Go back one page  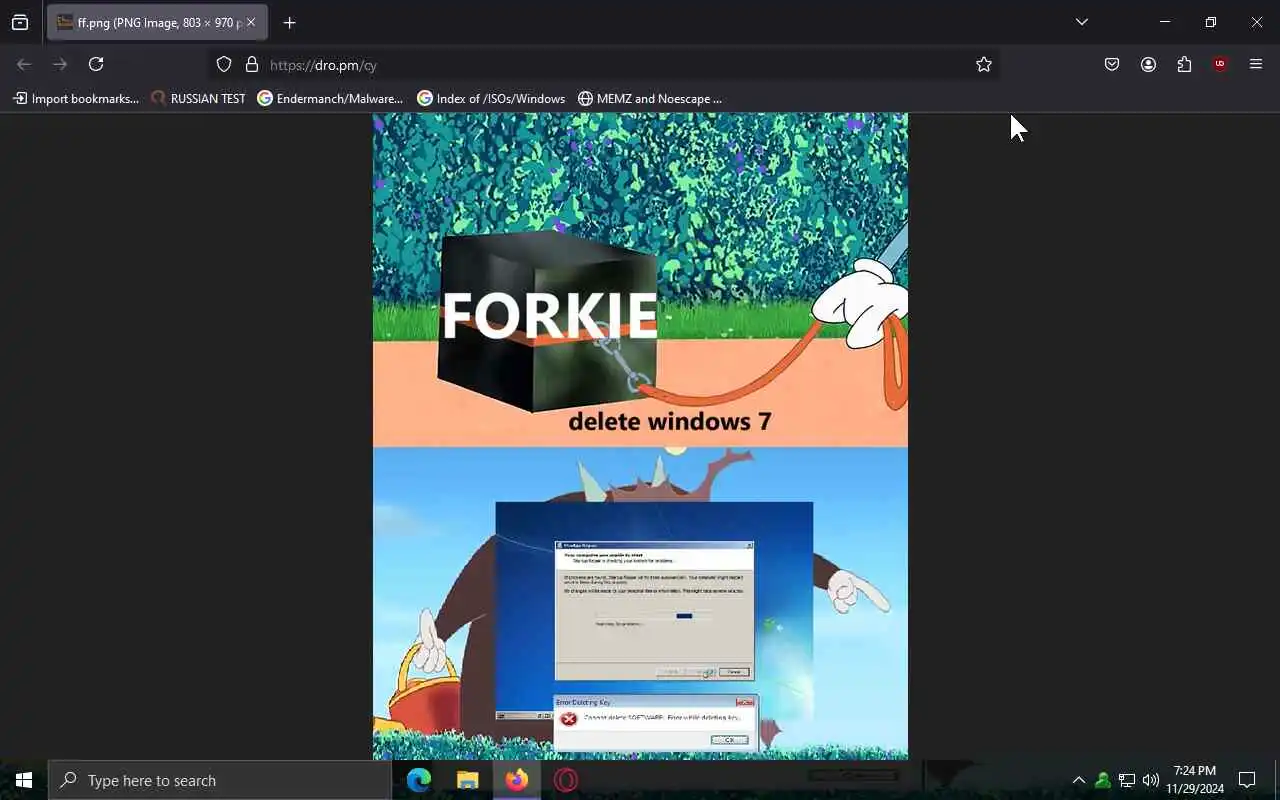click(24, 64)
